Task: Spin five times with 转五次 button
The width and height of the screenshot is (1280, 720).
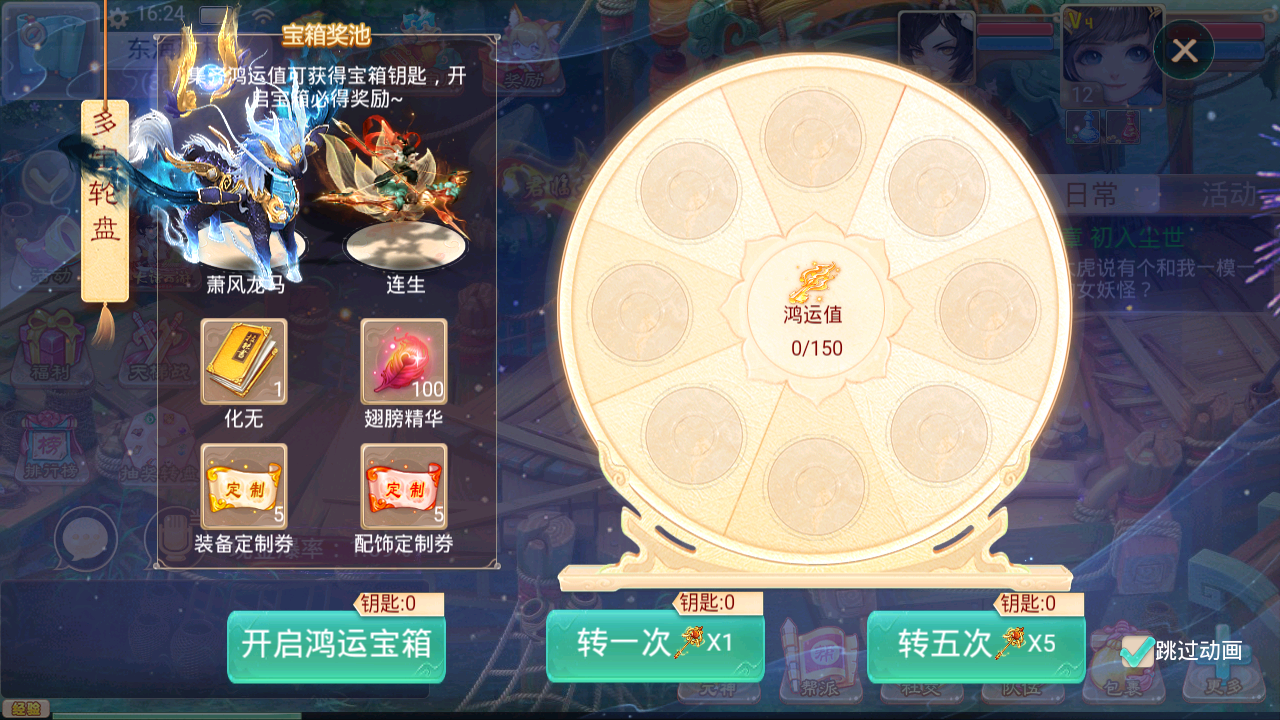Action: (976, 645)
